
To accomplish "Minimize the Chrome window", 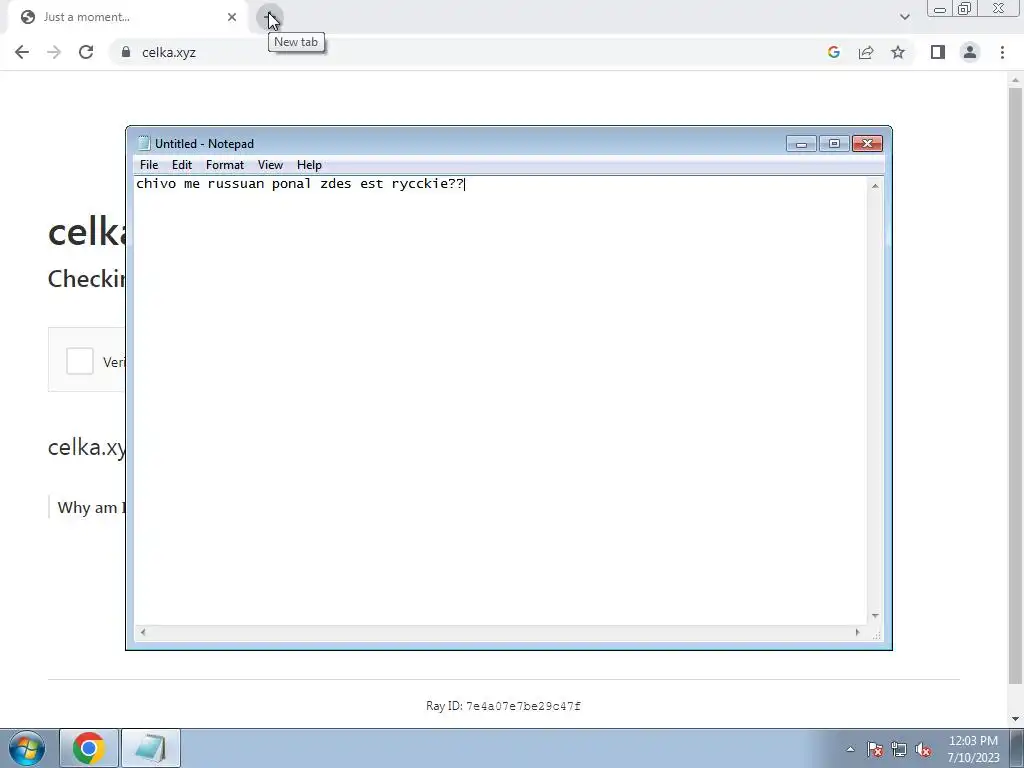I will 940,8.
